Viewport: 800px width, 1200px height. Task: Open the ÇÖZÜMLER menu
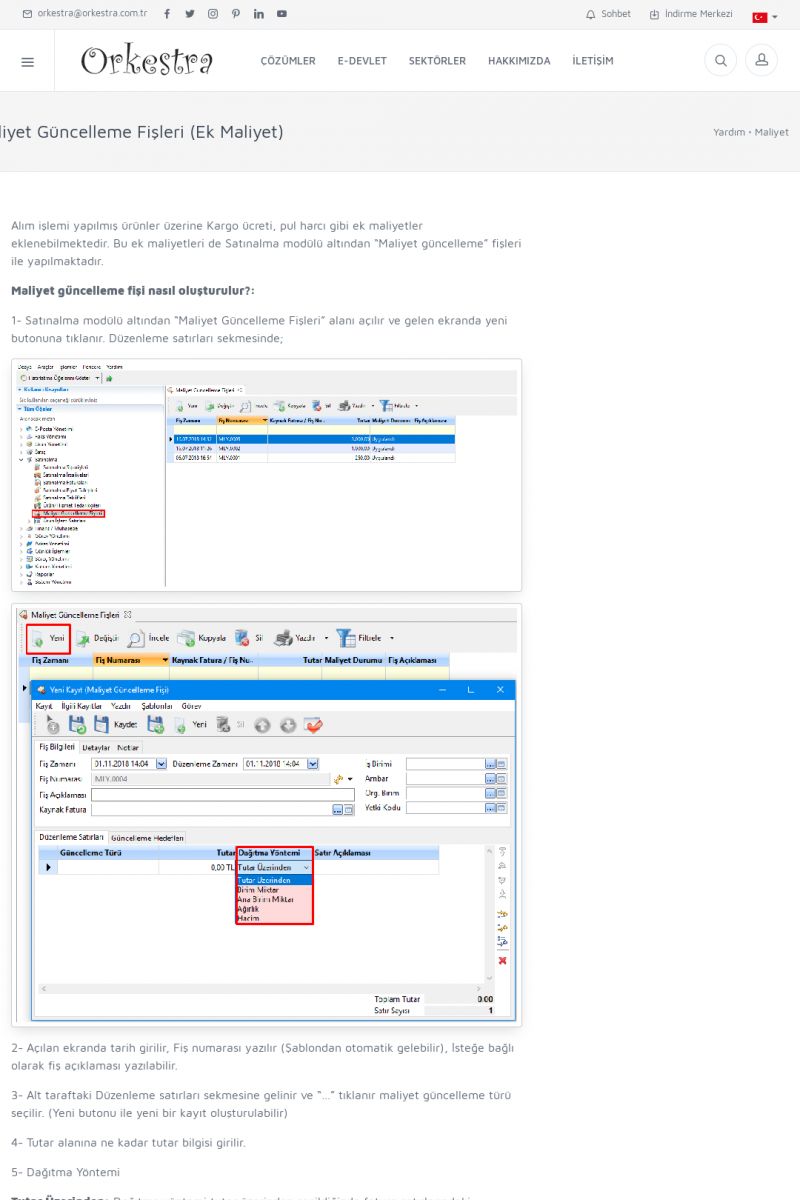pyautogui.click(x=288, y=61)
